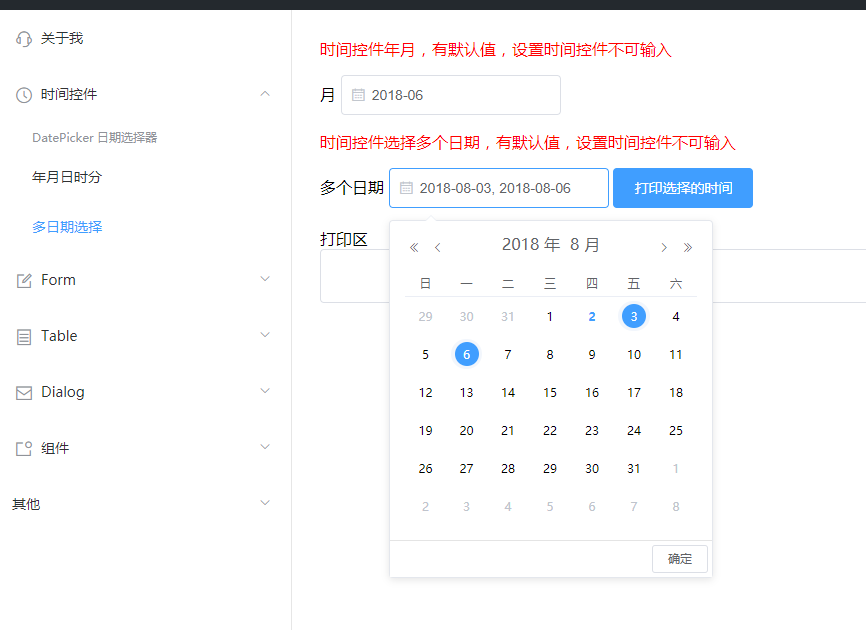
Task: Expand the 组件 menu section
Action: click(265, 447)
